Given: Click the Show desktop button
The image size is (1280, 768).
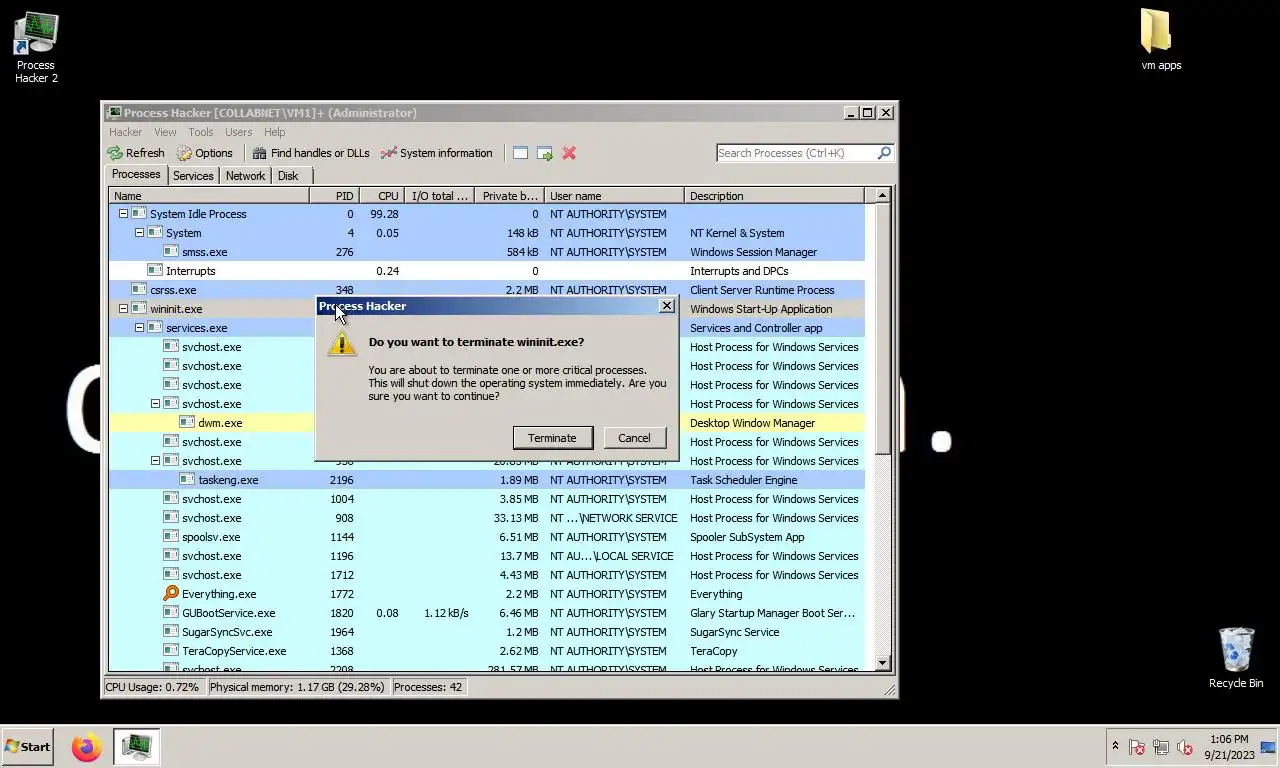Looking at the screenshot, I should click(x=1268, y=747).
